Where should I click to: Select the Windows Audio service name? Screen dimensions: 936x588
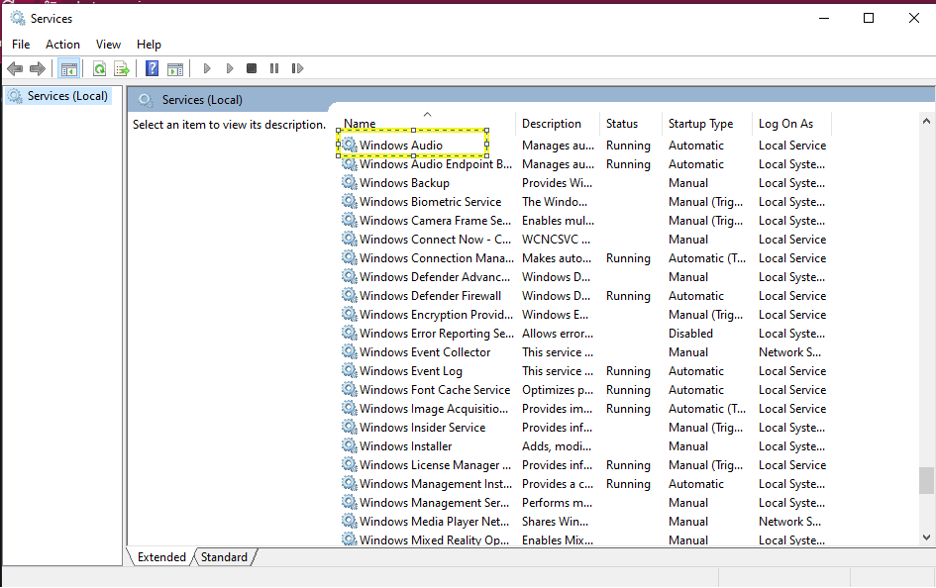[x=401, y=145]
